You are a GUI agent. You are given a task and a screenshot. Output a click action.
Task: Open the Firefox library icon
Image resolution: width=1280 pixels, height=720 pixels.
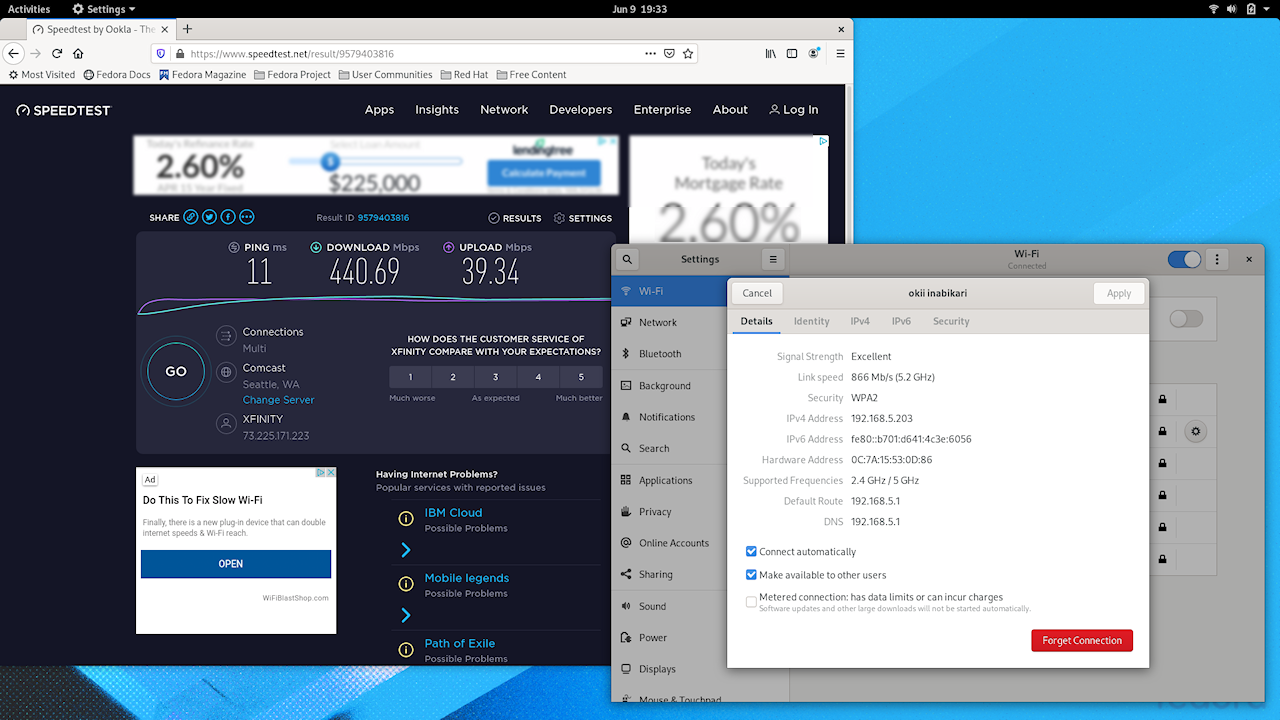pyautogui.click(x=771, y=53)
